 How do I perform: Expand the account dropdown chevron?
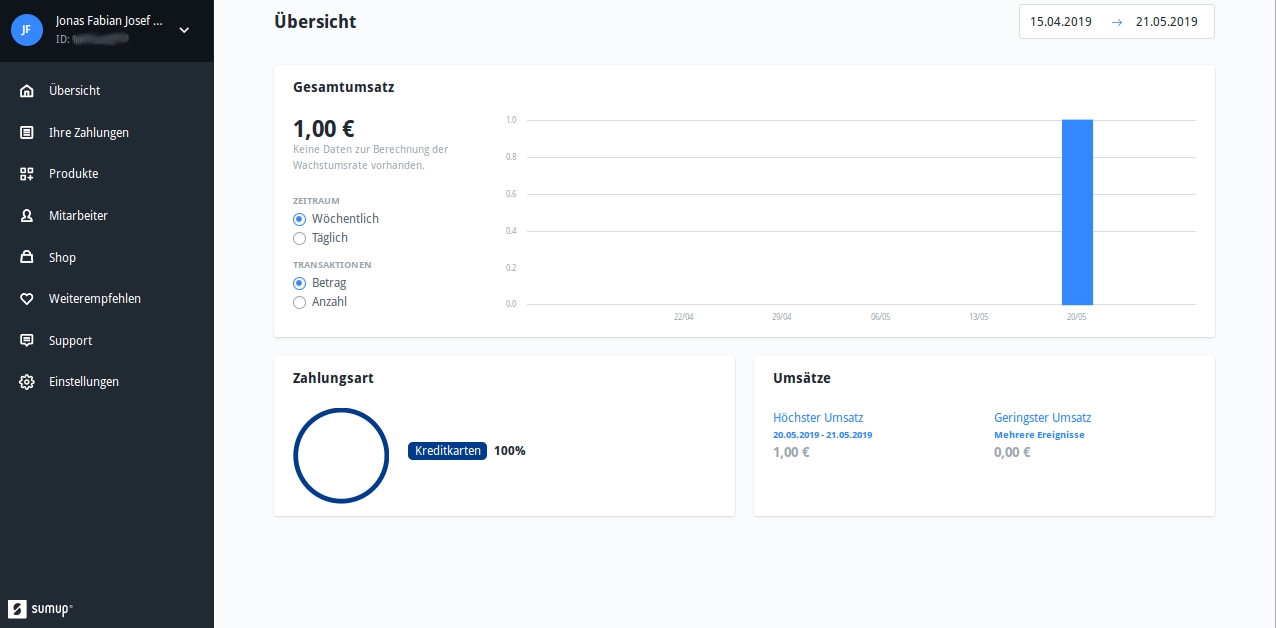(184, 30)
